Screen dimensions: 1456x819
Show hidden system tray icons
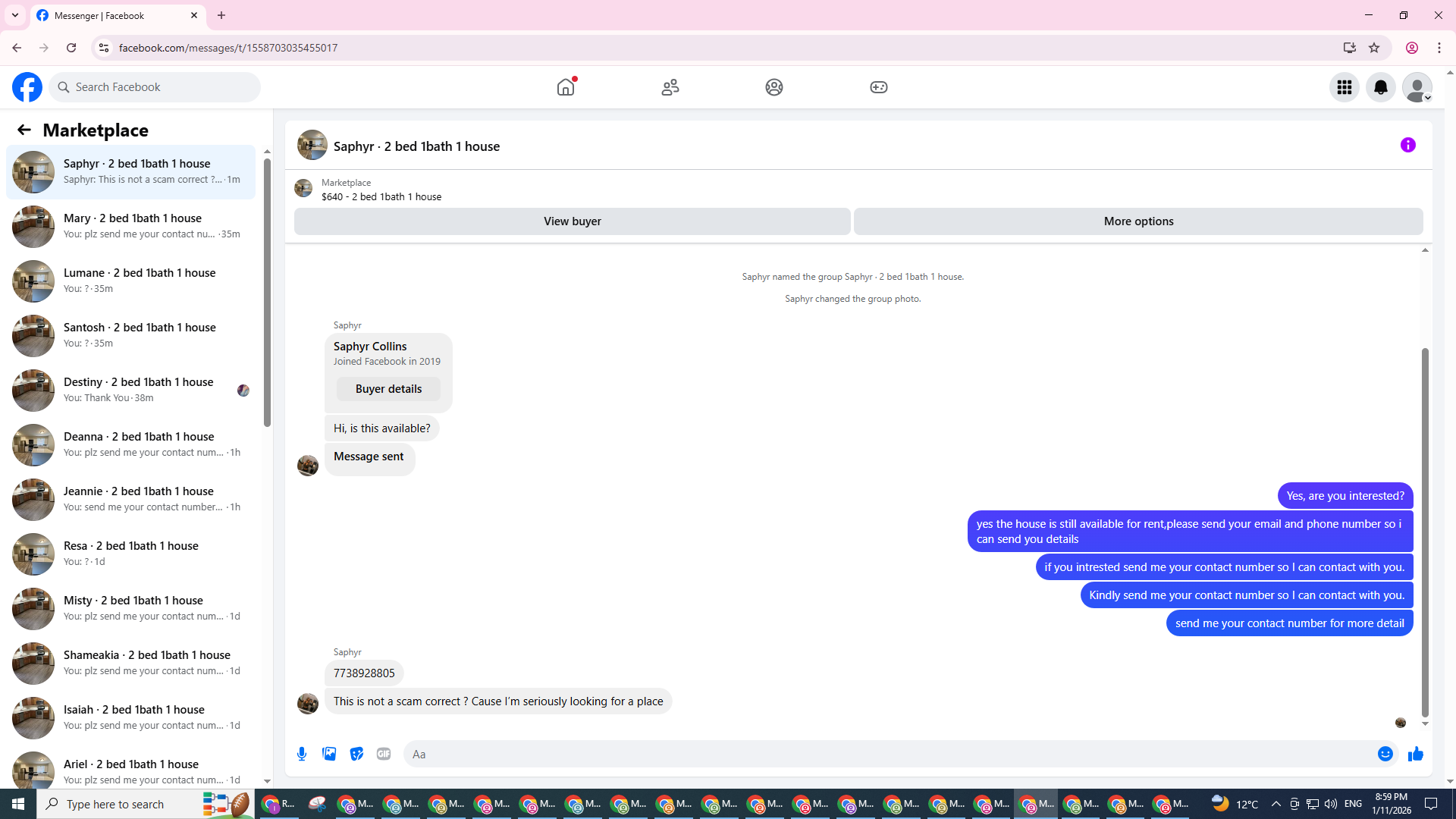(x=1276, y=804)
